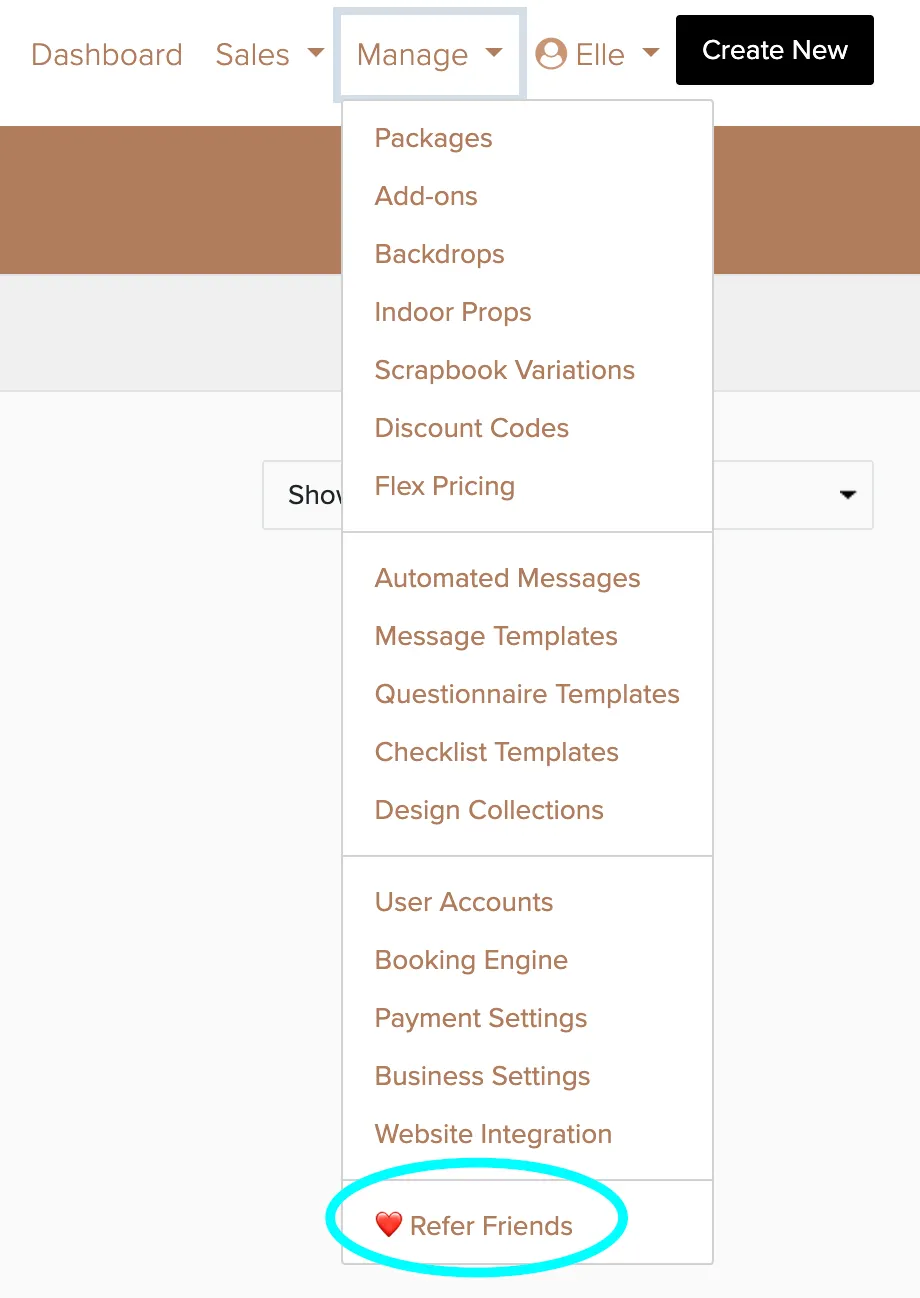
Task: Open the Booking Engine settings
Action: [471, 960]
